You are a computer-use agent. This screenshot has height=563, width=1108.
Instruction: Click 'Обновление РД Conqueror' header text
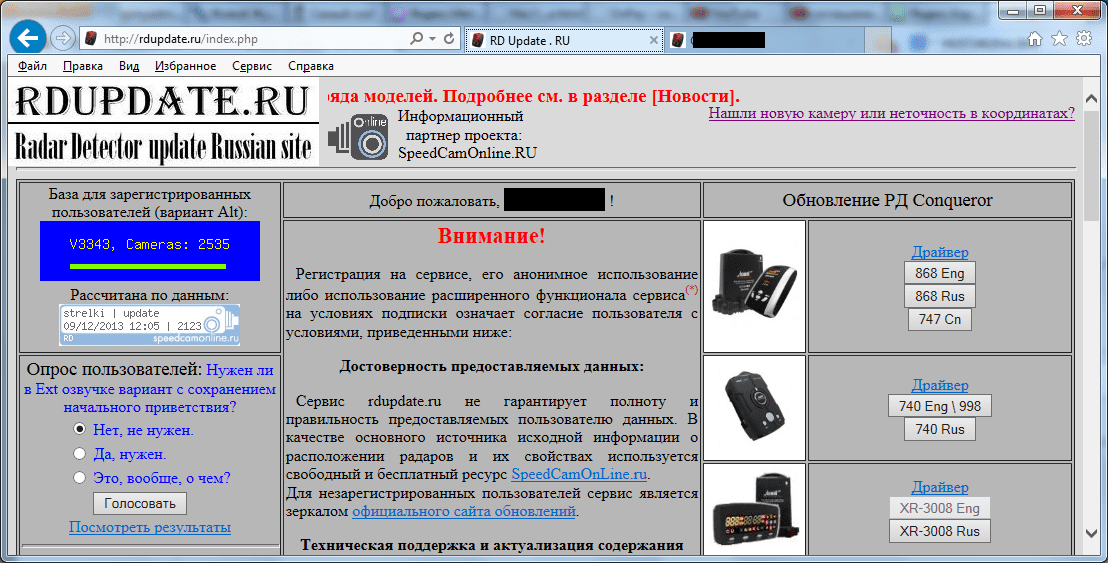click(x=888, y=201)
